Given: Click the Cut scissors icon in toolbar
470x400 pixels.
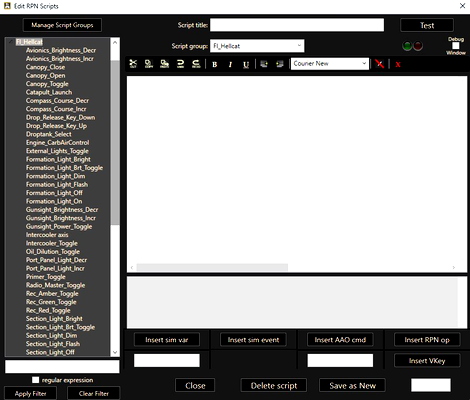Looking at the screenshot, I should pos(133,64).
